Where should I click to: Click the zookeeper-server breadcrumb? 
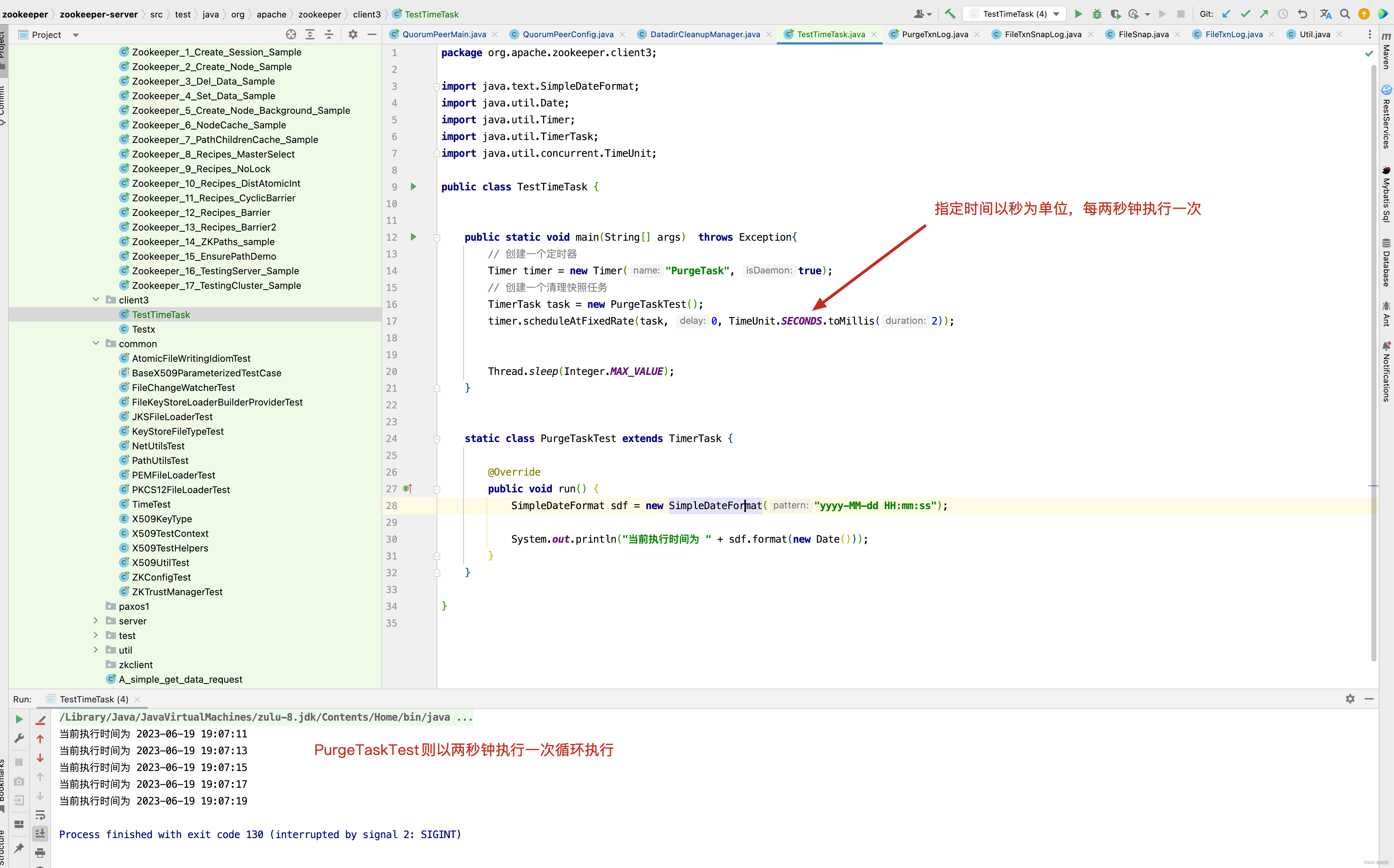(98, 14)
